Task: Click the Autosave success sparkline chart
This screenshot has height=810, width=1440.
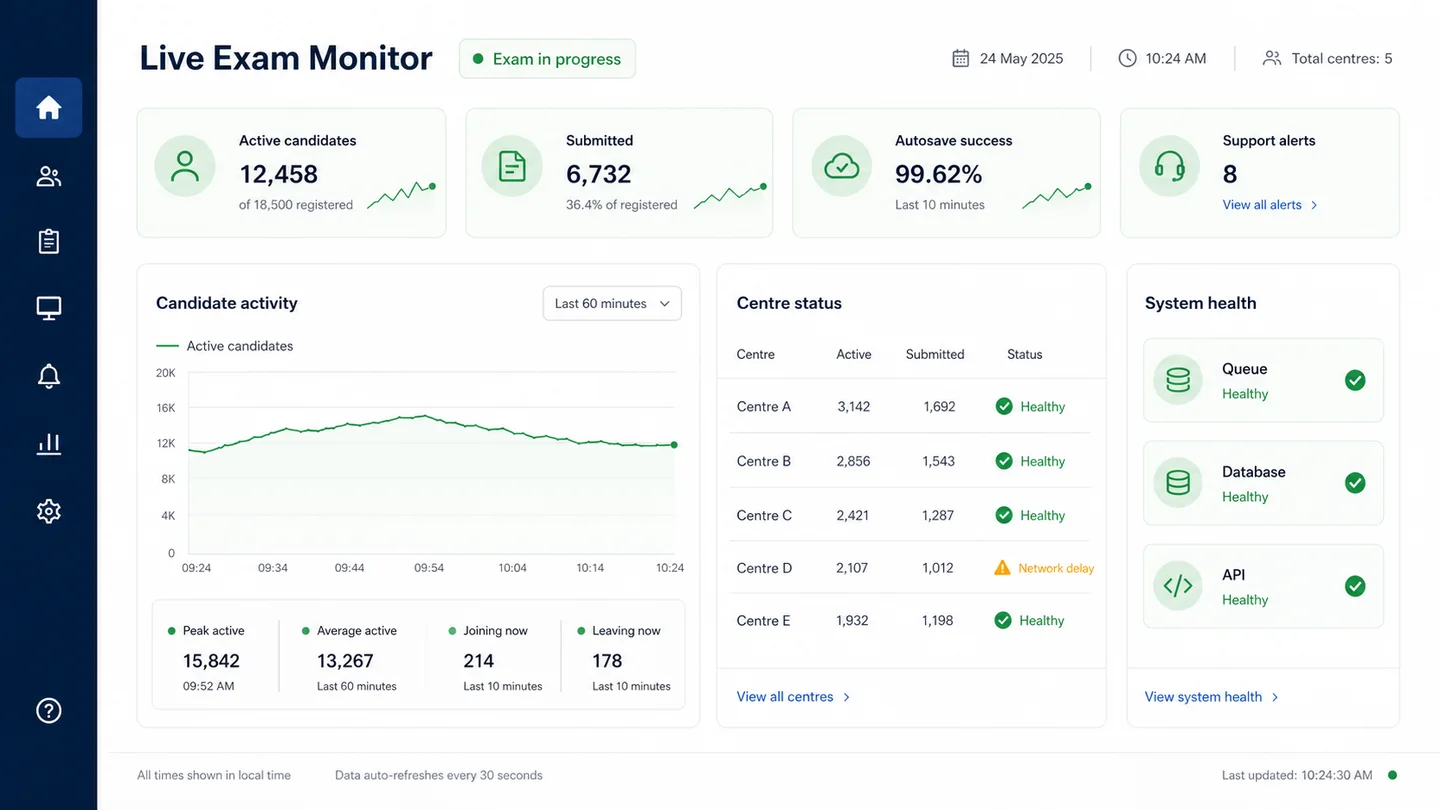Action: click(x=1057, y=195)
